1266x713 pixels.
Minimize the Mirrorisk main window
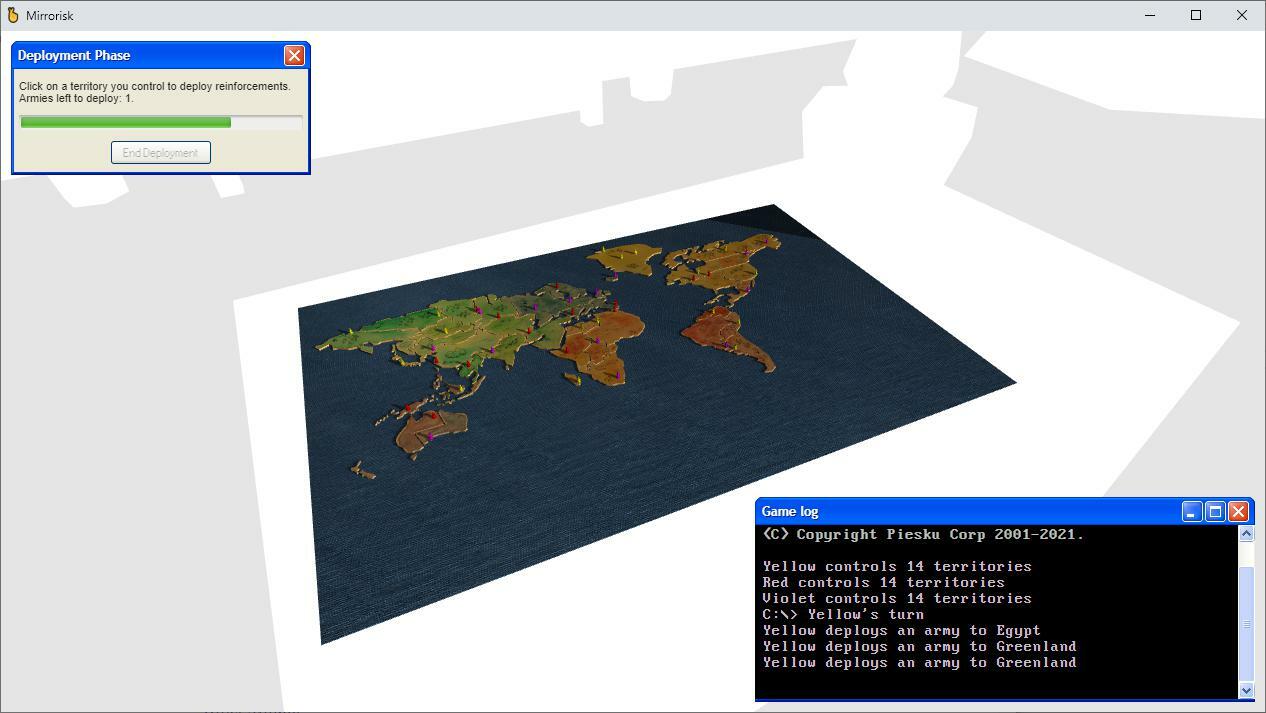point(1150,15)
